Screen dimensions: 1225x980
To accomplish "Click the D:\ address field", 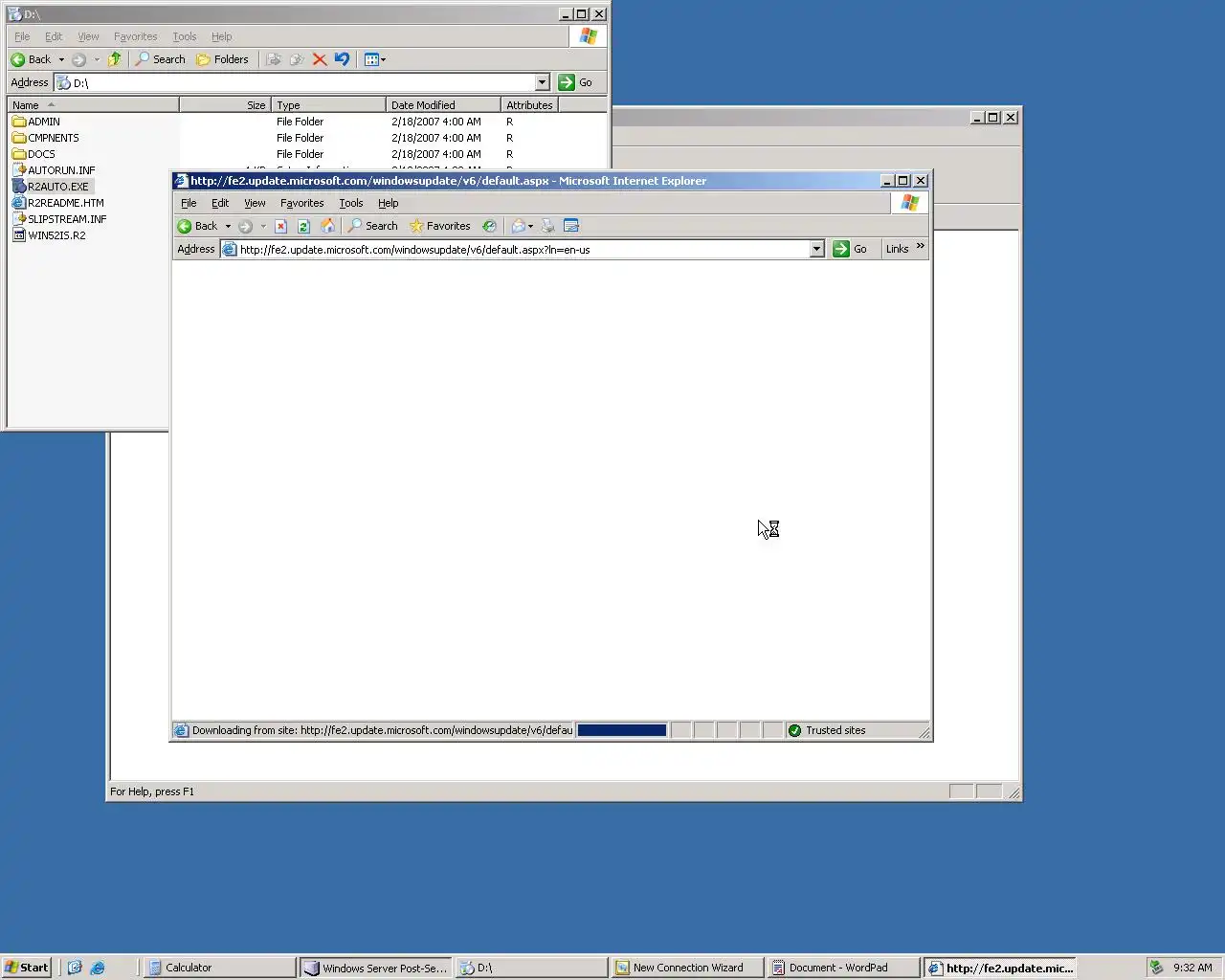I will 302,82.
